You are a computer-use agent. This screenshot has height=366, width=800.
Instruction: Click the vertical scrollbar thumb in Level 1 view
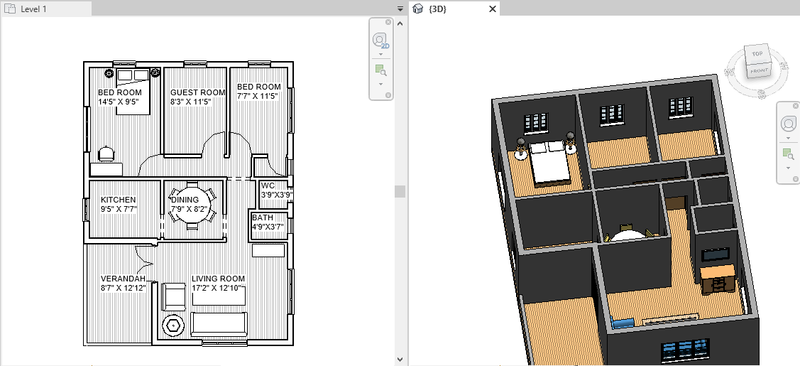click(x=401, y=191)
